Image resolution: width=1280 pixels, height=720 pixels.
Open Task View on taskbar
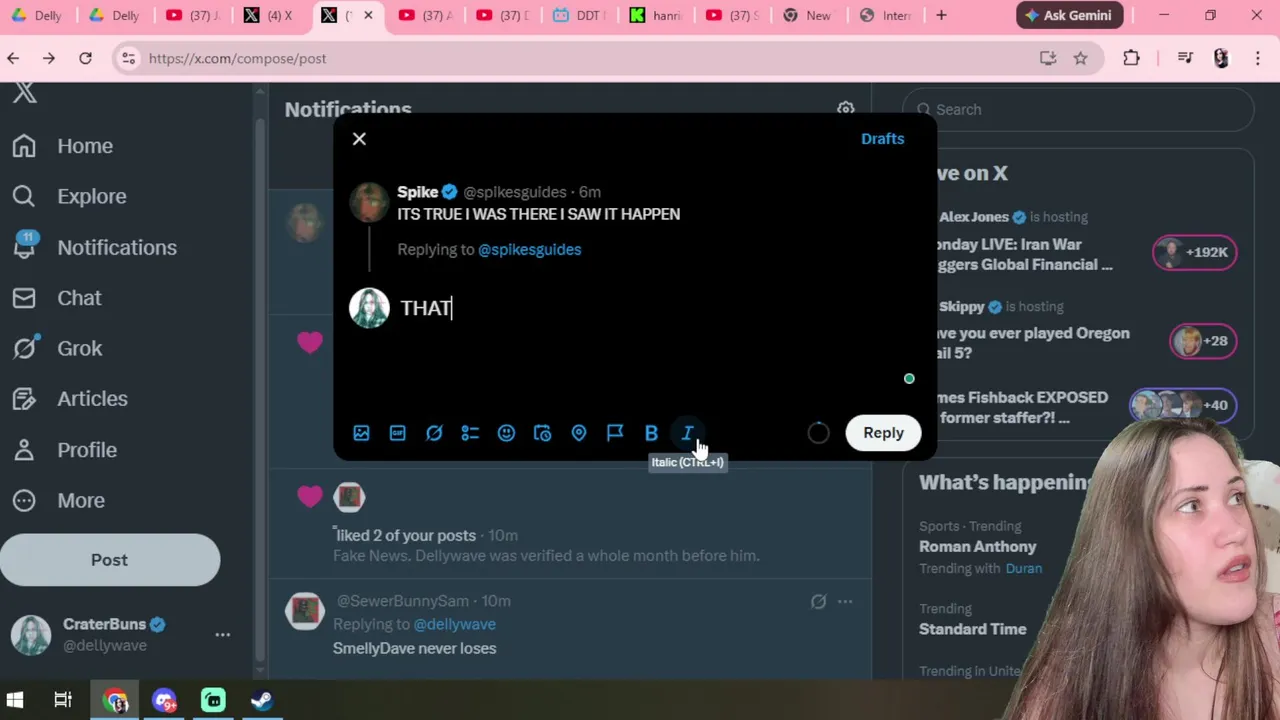tap(63, 700)
